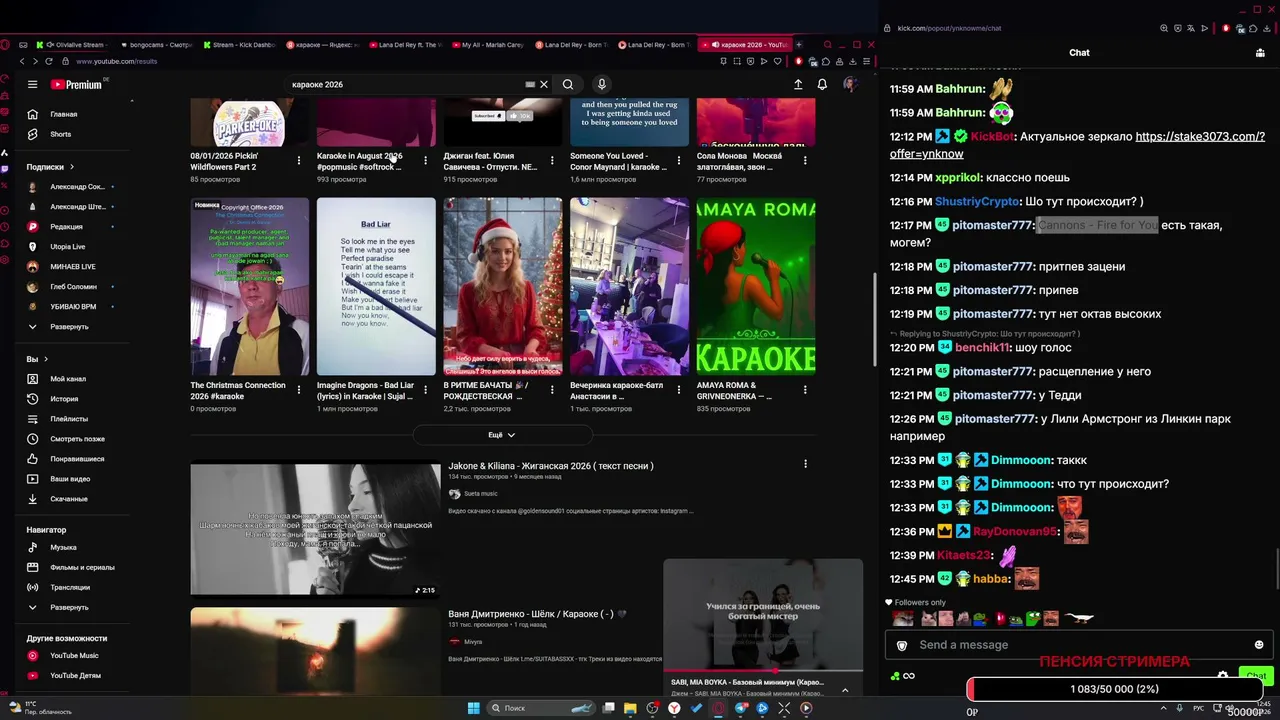Open Плейлисты in the sidebar
The image size is (1280, 720).
(x=69, y=419)
